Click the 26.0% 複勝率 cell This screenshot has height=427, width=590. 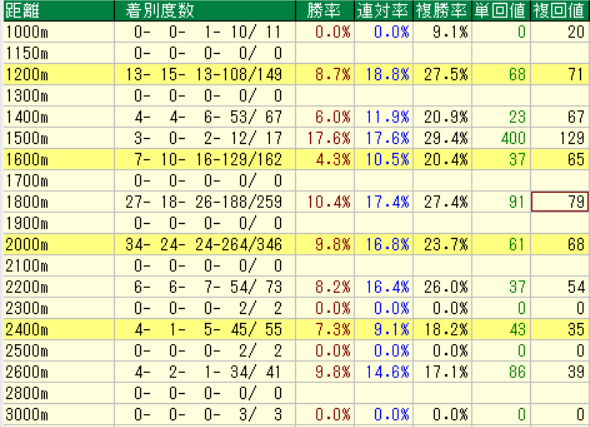[x=442, y=287]
